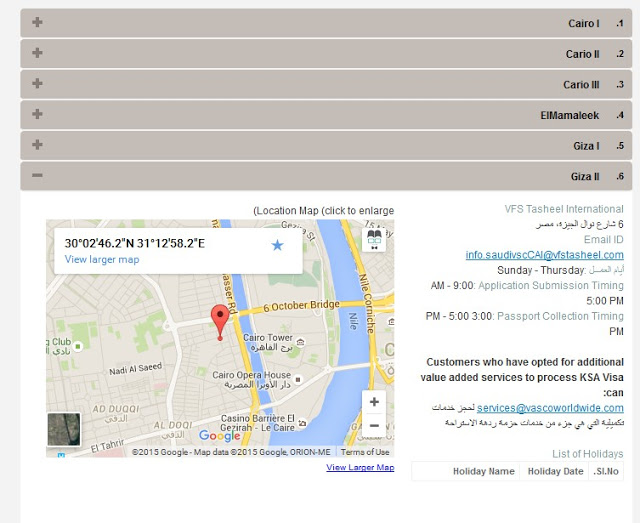Viewport: 640px width, 523px height.
Task: Click the Cairo Tower place icon
Action: 300,342
